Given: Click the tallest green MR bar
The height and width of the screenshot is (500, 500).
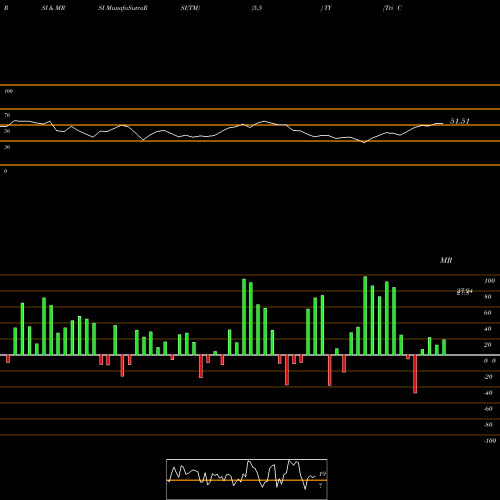Looking at the screenshot, I should click(x=365, y=315).
